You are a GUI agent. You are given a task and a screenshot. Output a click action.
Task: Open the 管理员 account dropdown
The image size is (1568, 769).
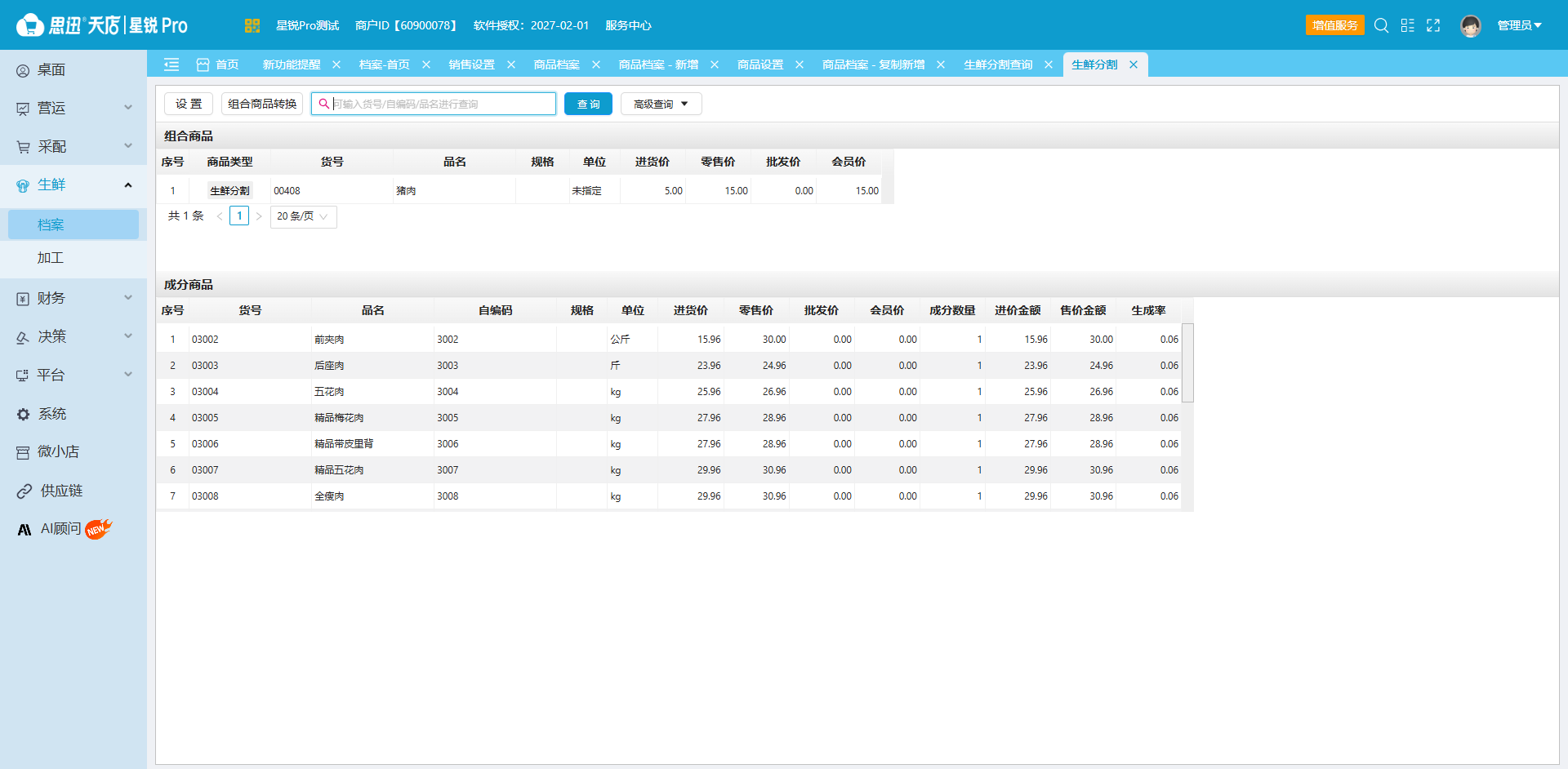[x=1519, y=25]
